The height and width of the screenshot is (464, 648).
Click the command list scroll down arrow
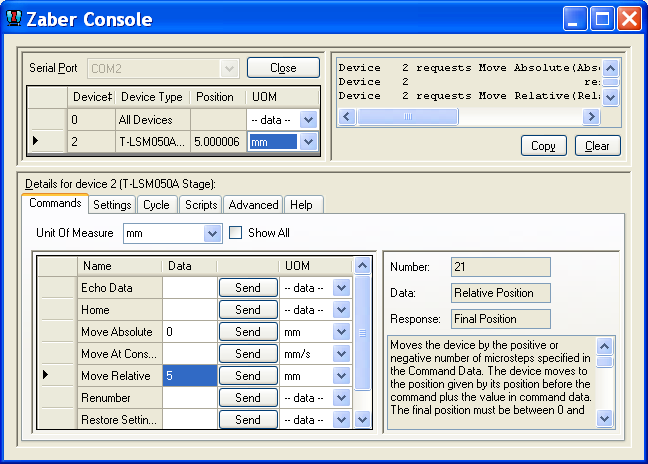point(362,420)
